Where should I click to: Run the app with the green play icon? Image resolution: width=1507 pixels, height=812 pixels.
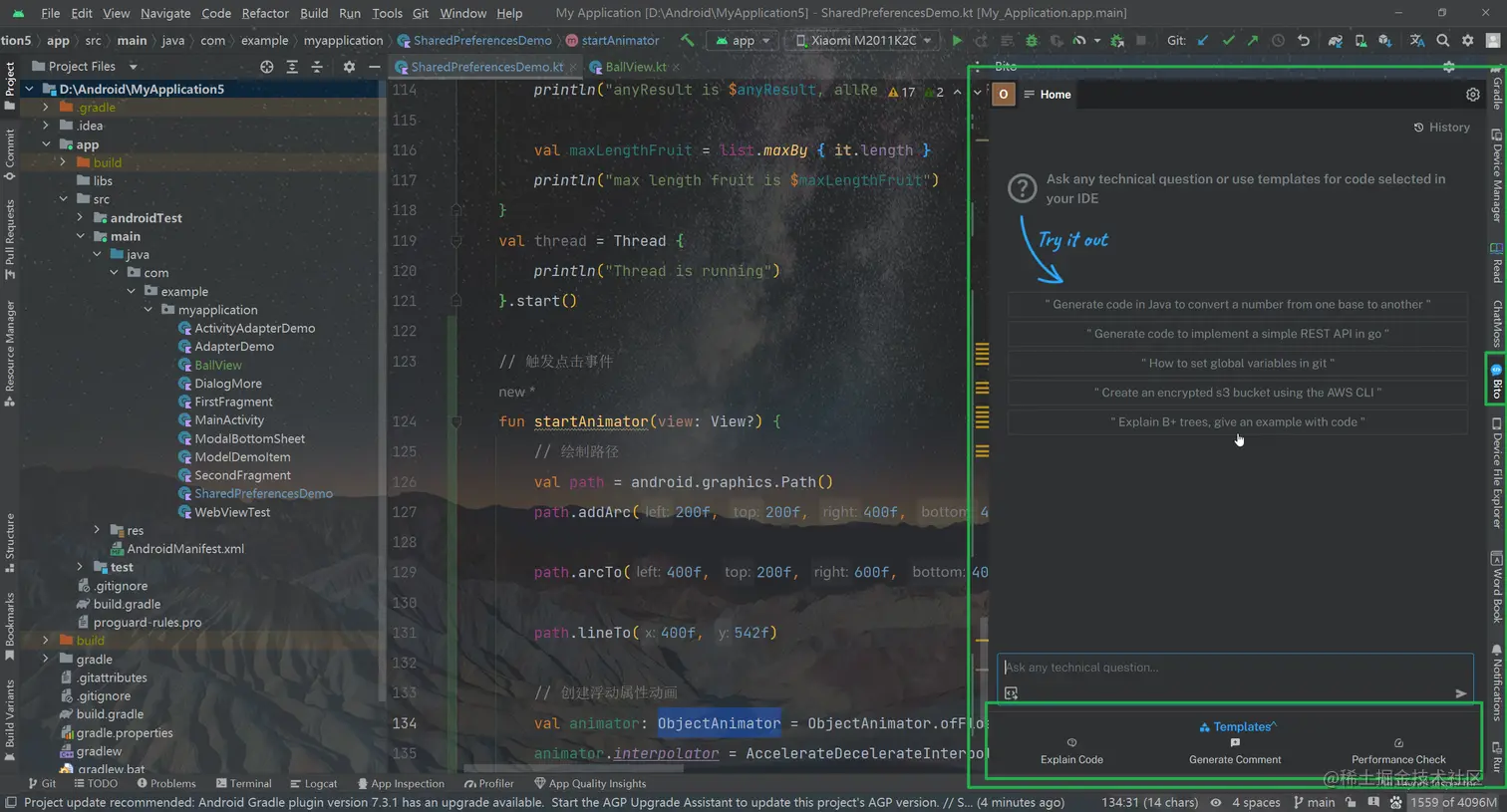coord(957,41)
